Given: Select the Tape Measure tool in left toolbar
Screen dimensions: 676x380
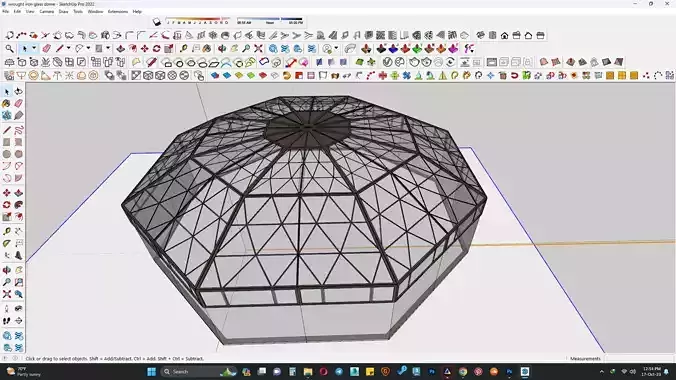Looking at the screenshot, I should tap(6, 232).
